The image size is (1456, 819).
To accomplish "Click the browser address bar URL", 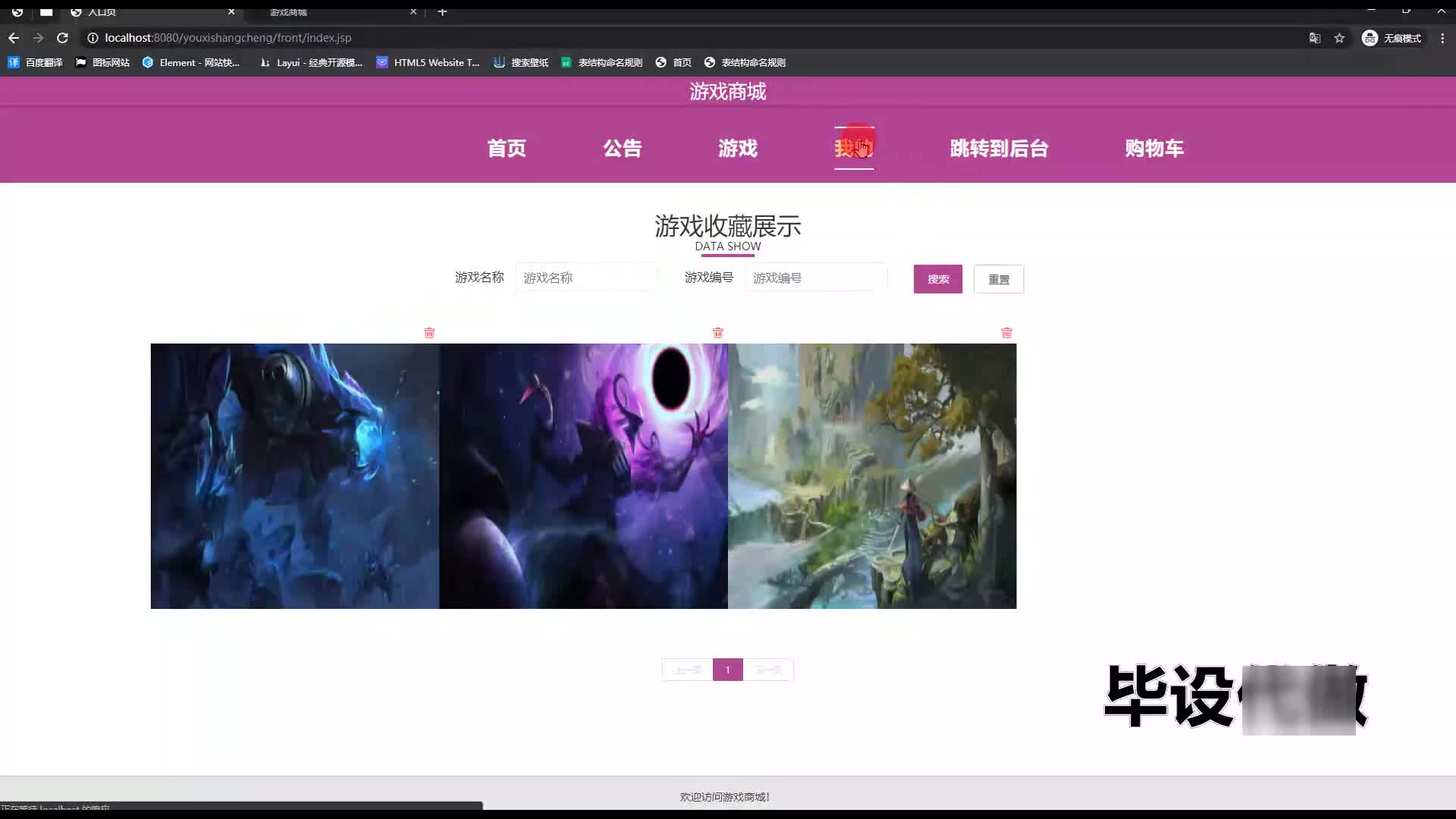I will point(227,38).
